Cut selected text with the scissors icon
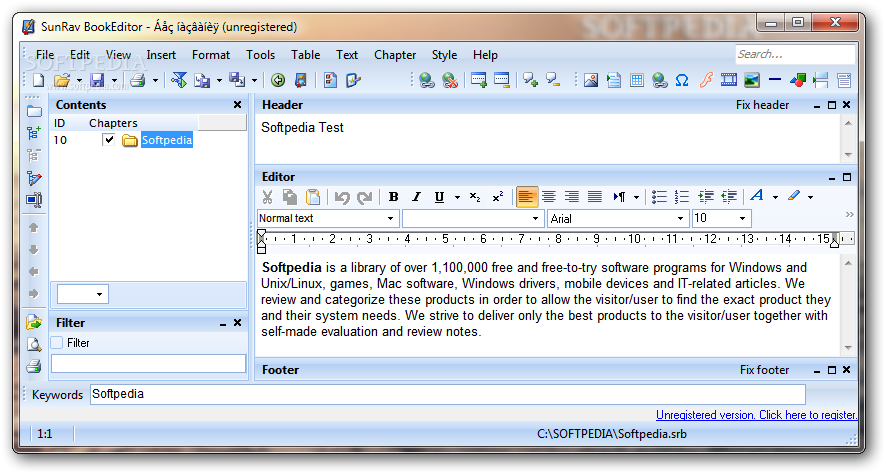Screen dimensions: 886x474 coord(267,197)
